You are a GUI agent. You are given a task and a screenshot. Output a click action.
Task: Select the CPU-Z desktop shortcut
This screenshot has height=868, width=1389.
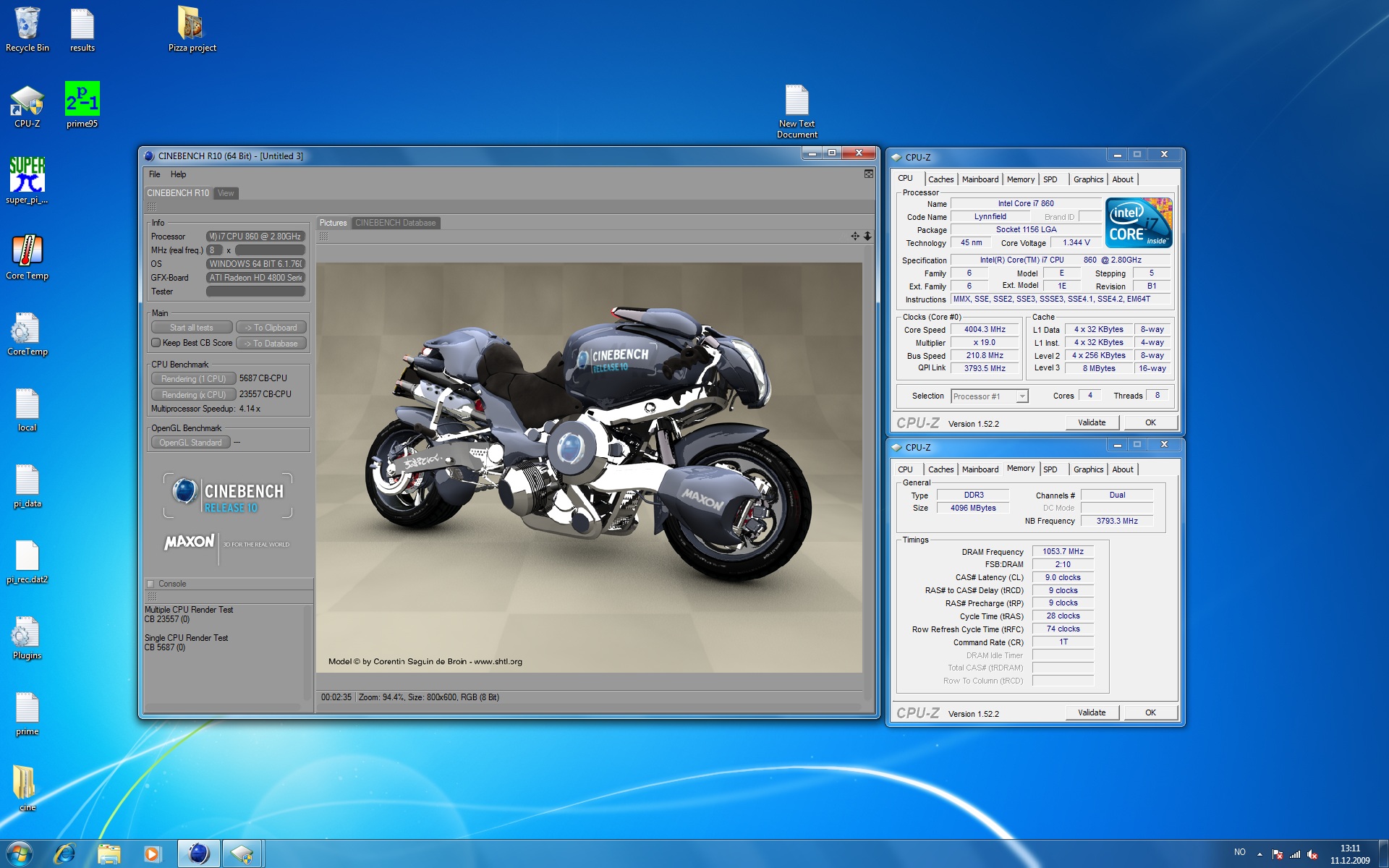tap(27, 106)
